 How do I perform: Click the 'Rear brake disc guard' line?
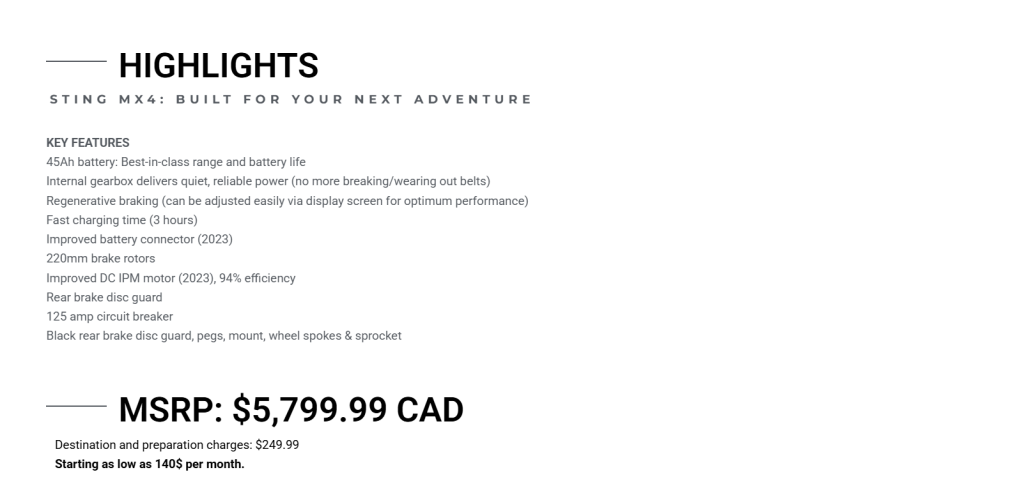[x=104, y=297]
